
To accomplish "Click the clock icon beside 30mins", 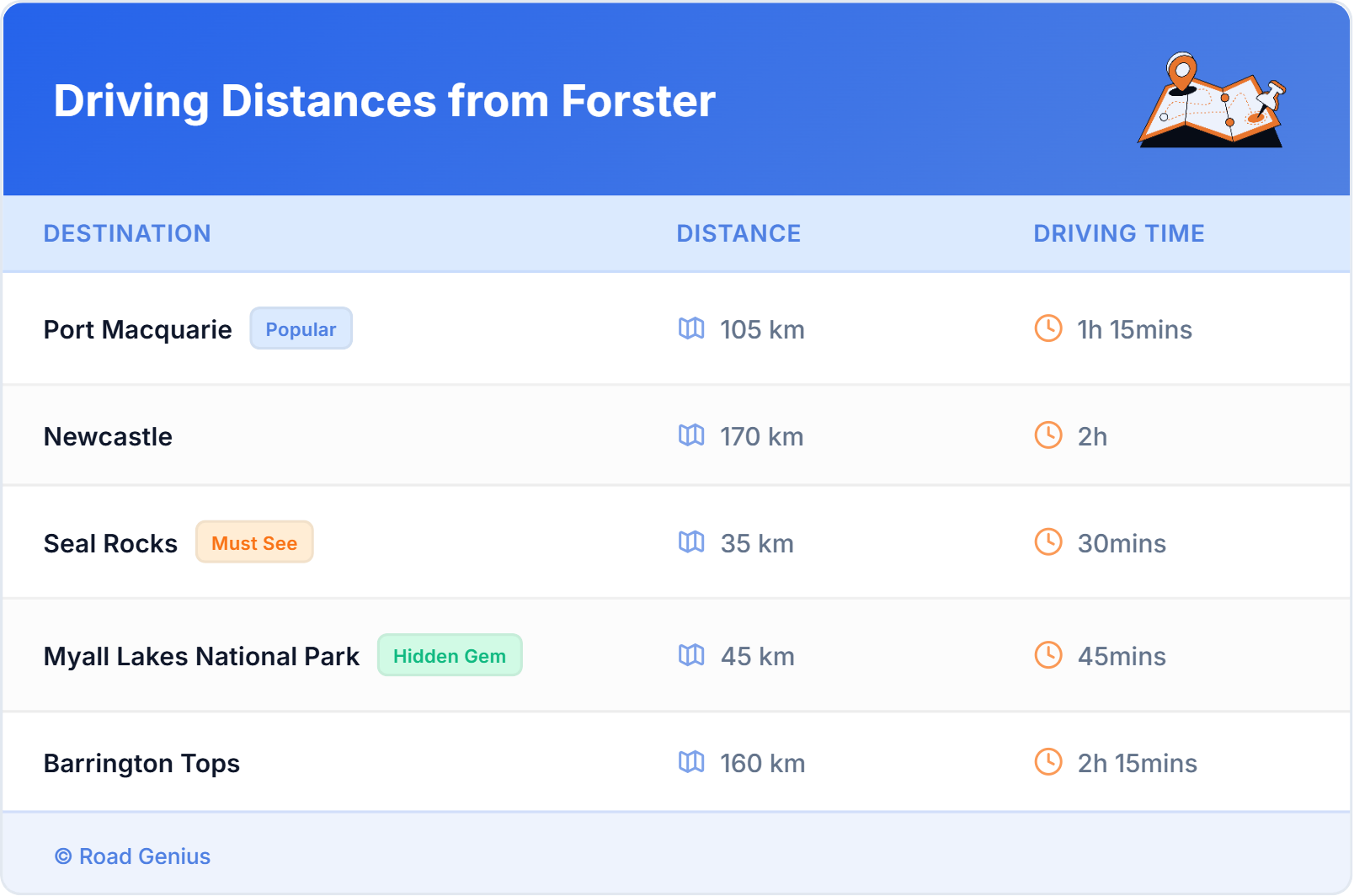I will tap(1048, 542).
